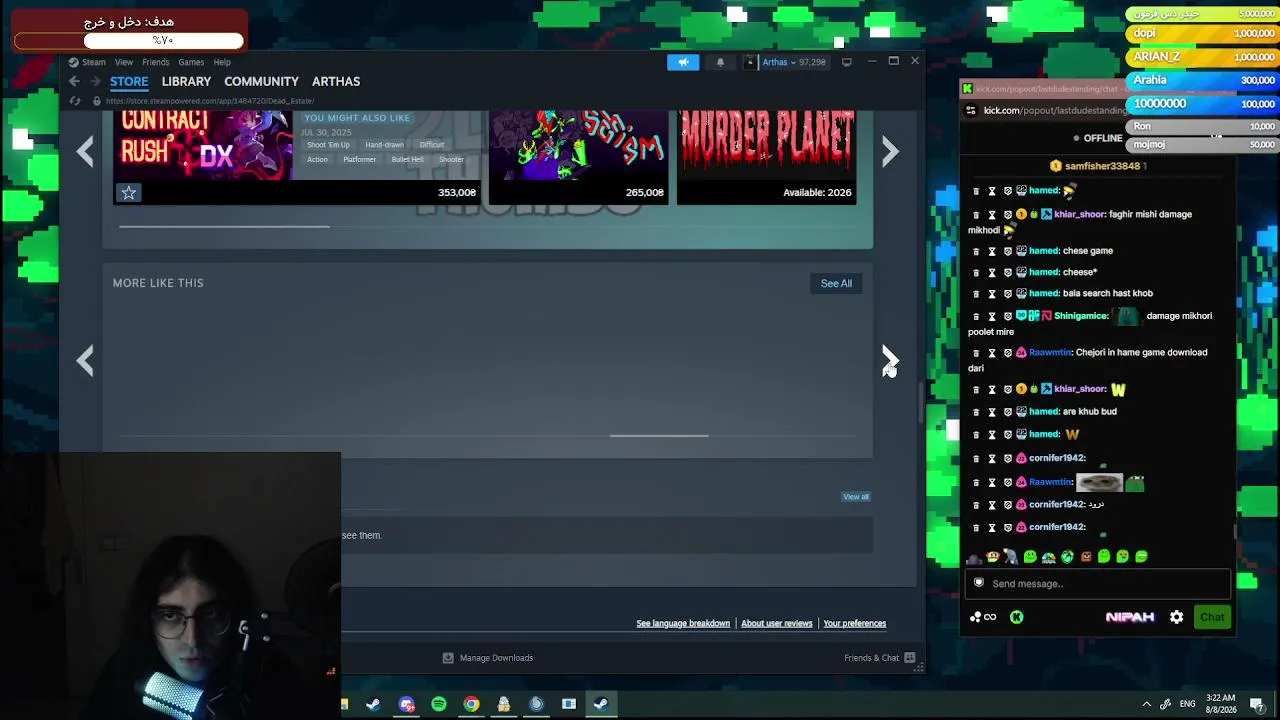This screenshot has height=720, width=1280.
Task: Open Your preferences link
Action: (x=855, y=623)
